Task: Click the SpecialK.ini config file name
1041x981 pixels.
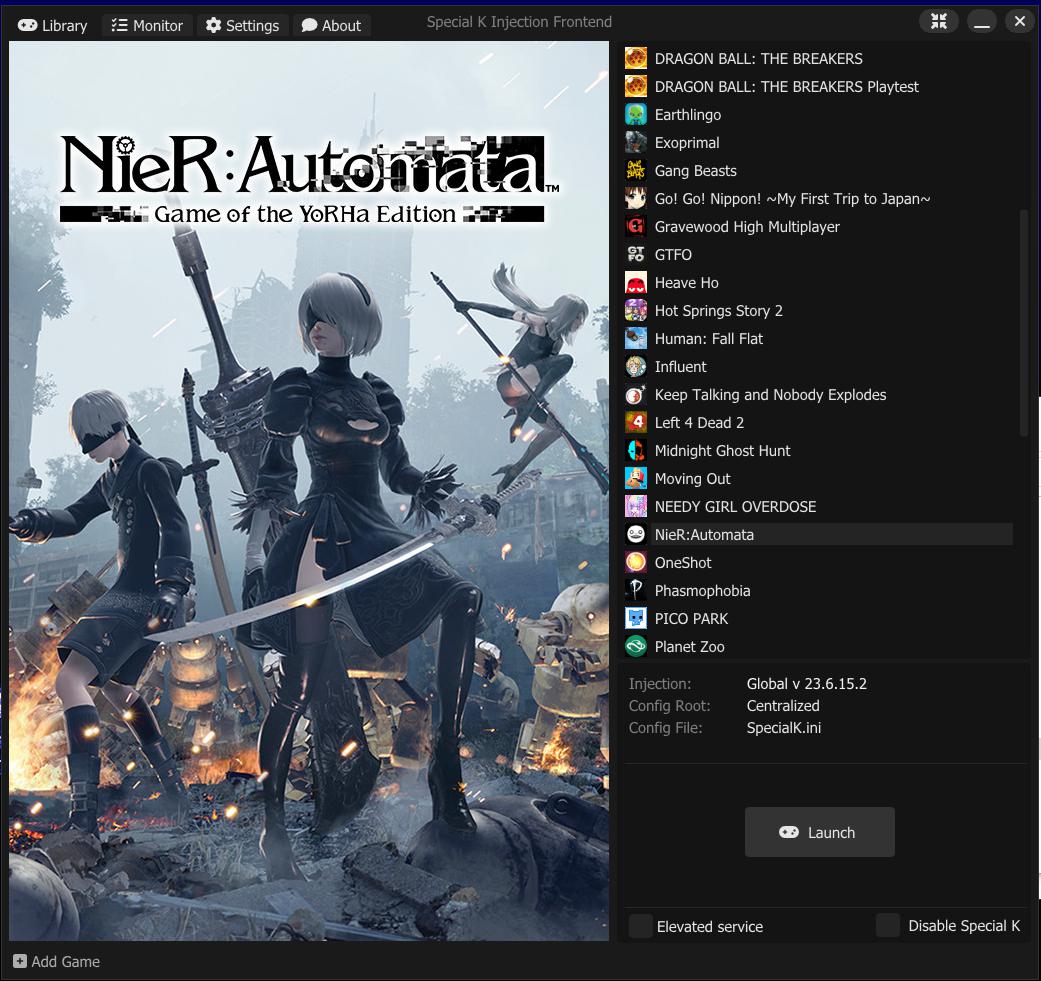Action: [783, 727]
